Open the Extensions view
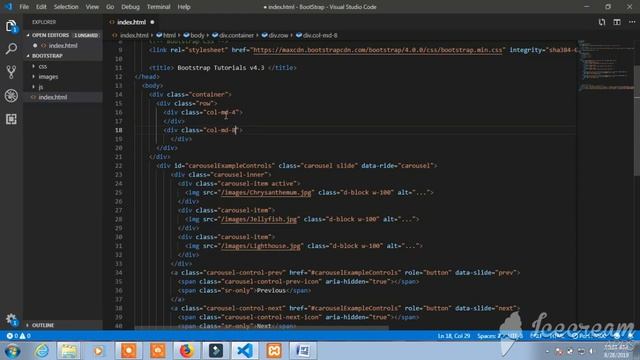 (11, 119)
